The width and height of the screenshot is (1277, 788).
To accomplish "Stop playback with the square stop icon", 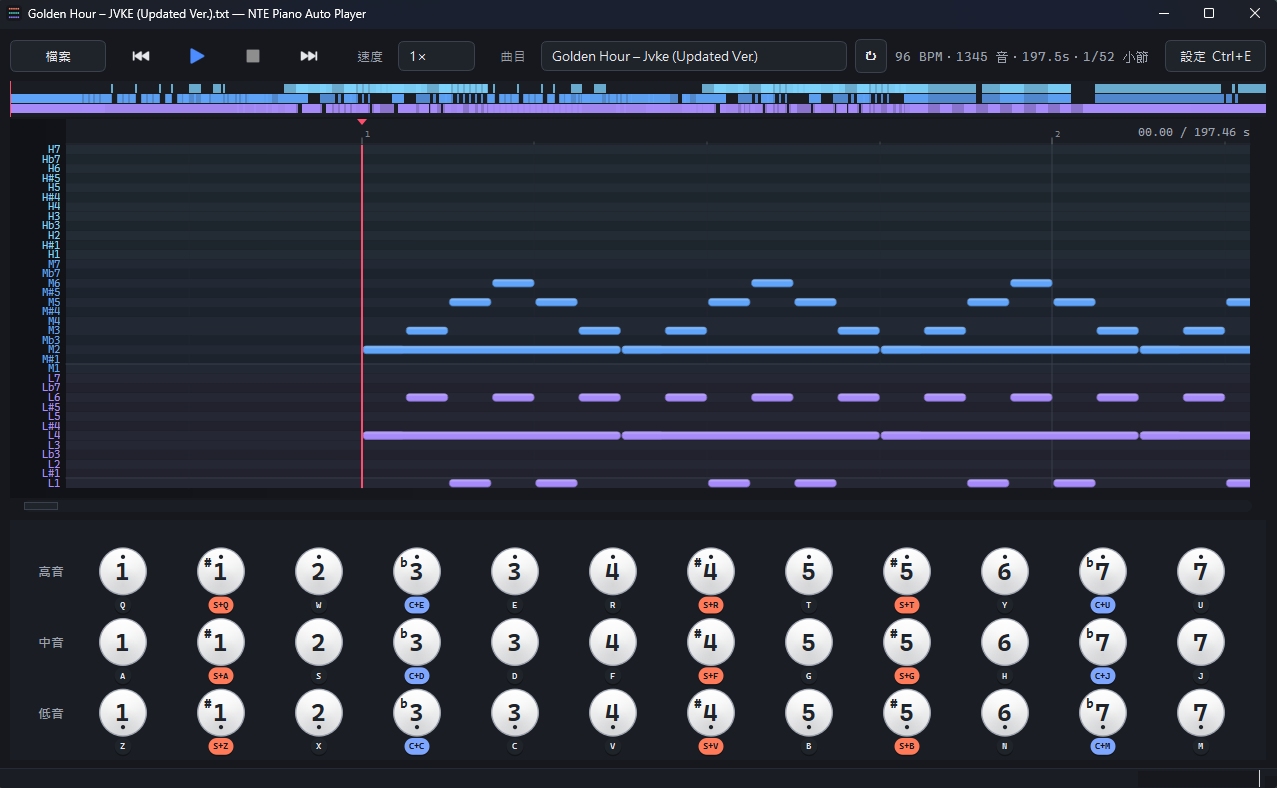I will click(x=253, y=56).
